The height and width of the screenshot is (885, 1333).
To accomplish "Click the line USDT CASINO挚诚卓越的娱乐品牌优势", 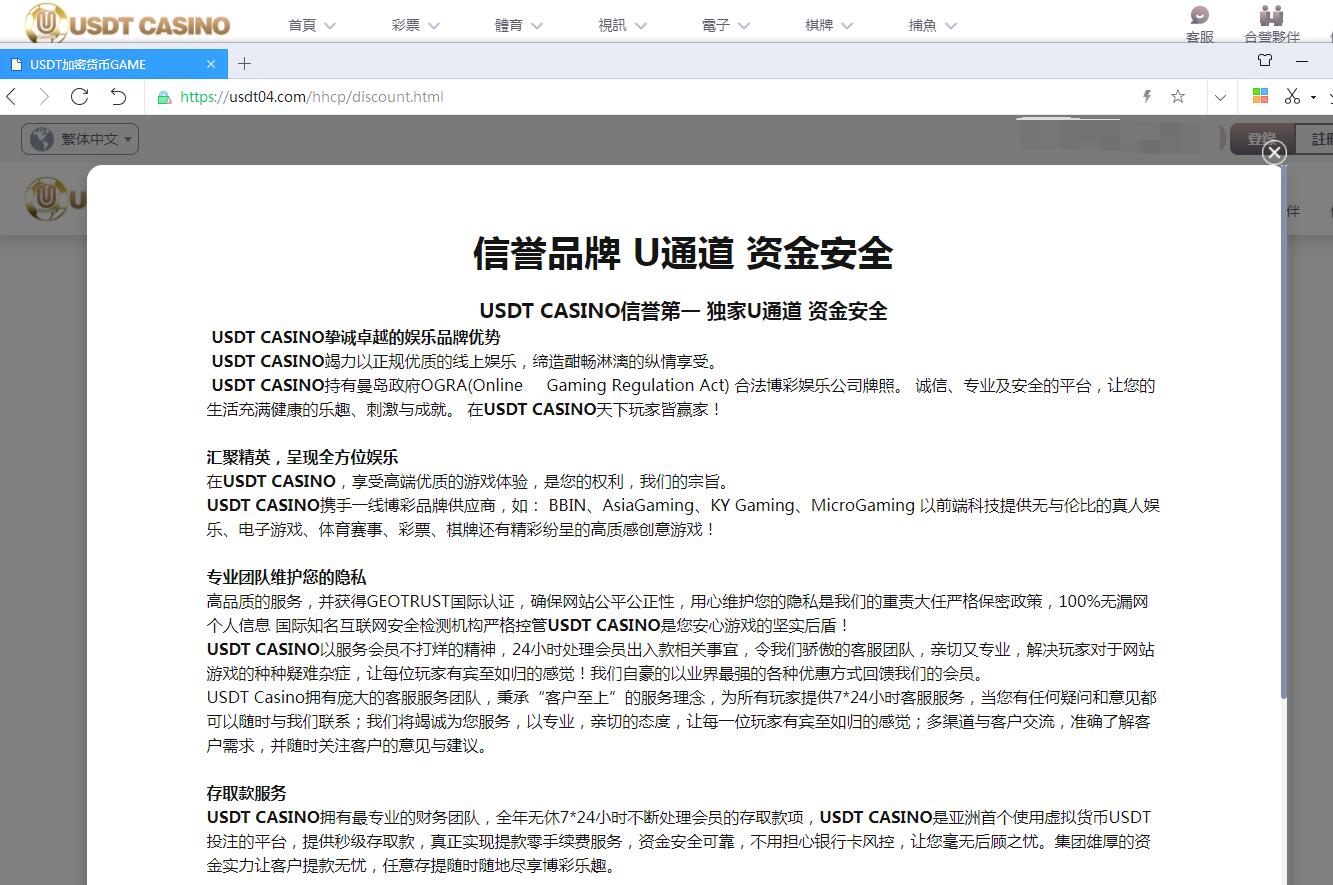I will pyautogui.click(x=356, y=338).
